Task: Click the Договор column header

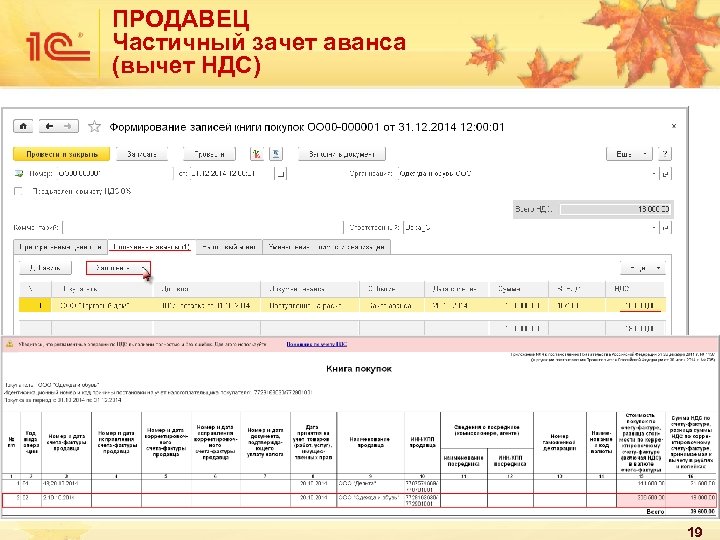Action: [x=207, y=289]
